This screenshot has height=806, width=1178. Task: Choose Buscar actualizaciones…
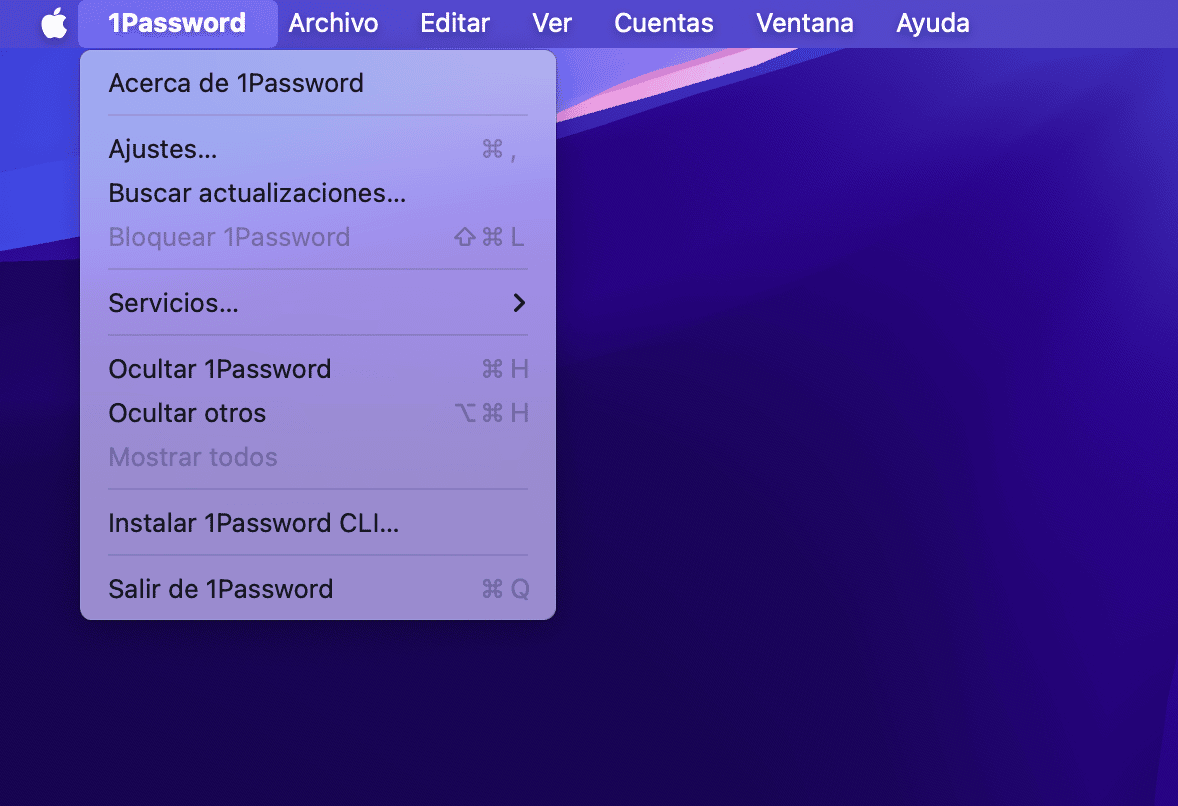pos(318,194)
